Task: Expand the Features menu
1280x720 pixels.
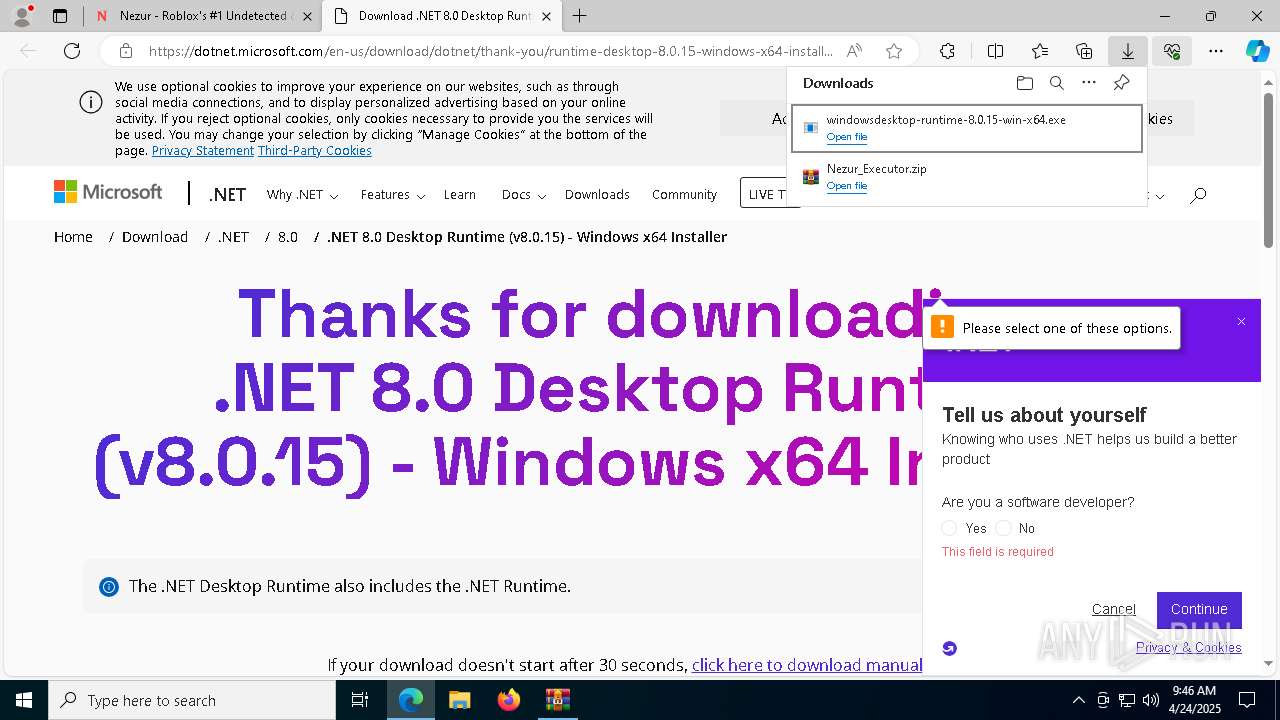Action: pos(393,195)
